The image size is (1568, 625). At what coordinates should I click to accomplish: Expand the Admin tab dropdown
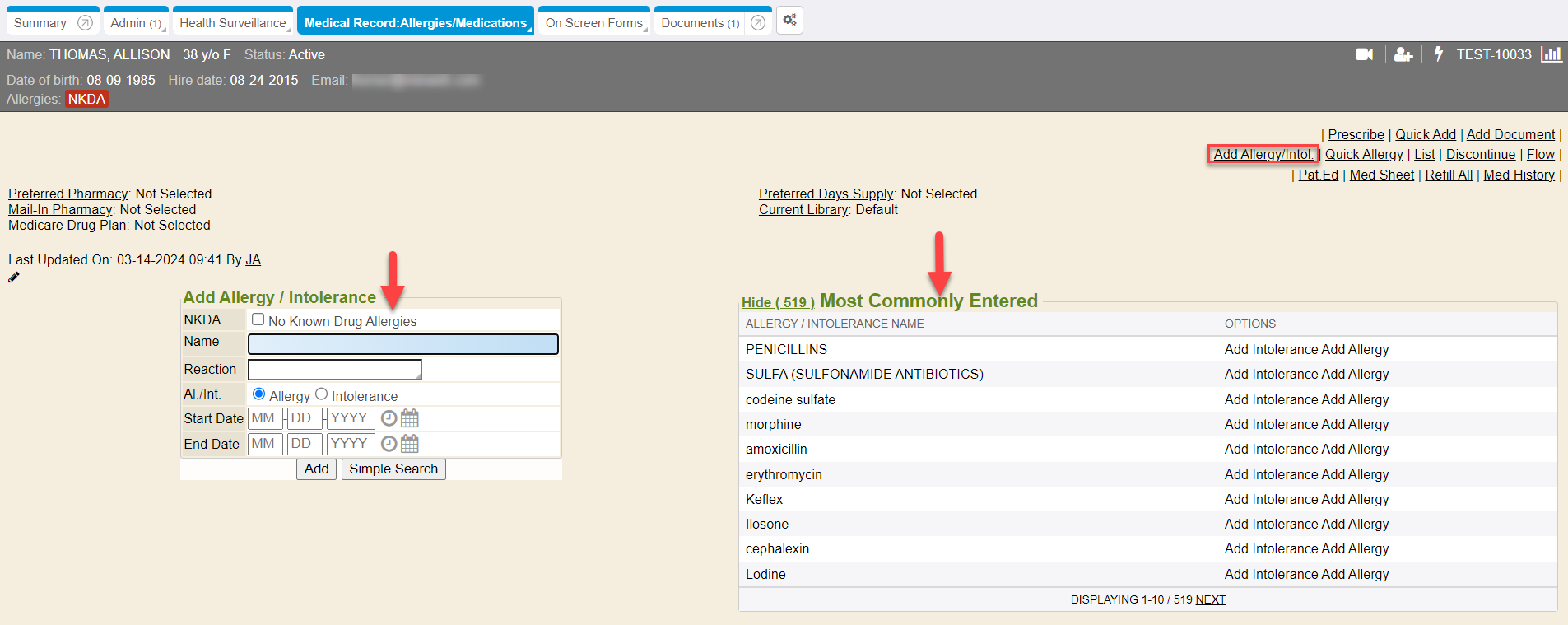(137, 23)
